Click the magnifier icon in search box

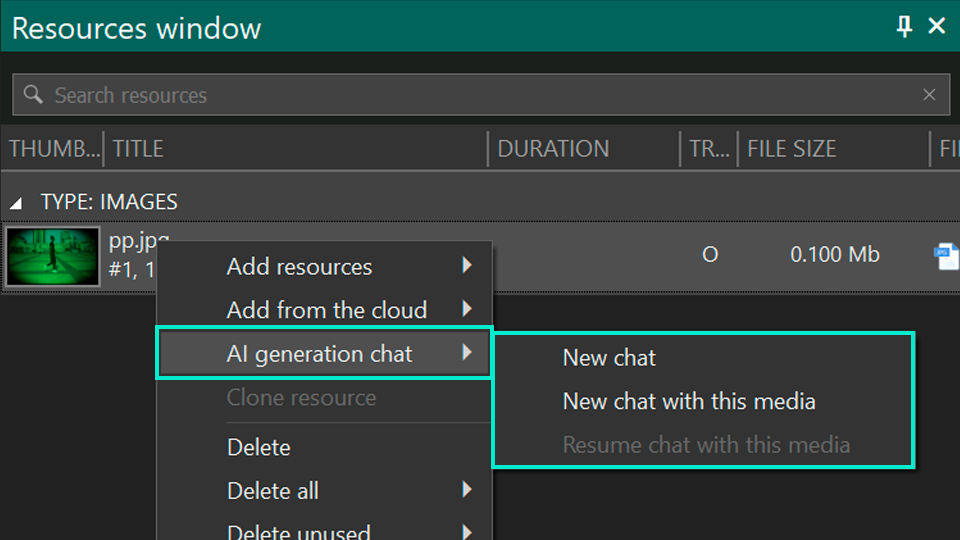[x=33, y=94]
